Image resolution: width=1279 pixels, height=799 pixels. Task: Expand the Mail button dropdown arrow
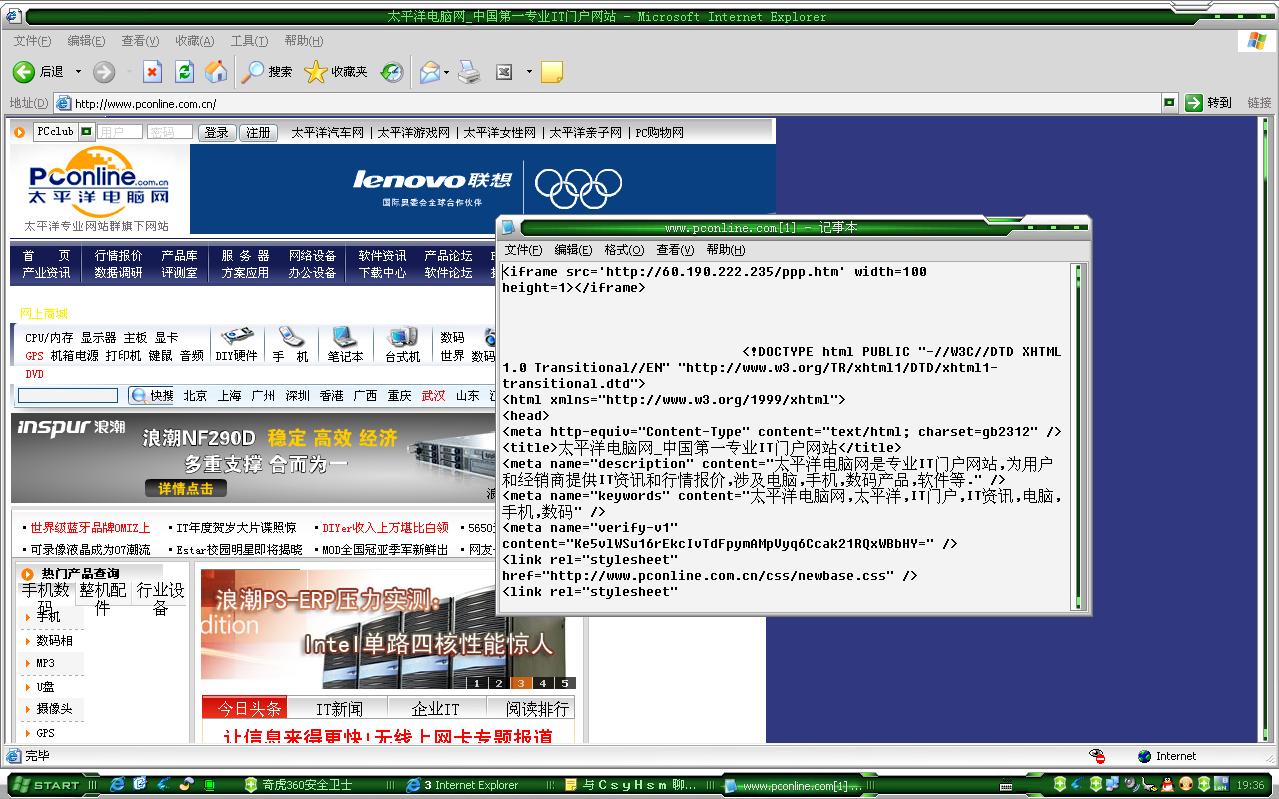coord(446,72)
